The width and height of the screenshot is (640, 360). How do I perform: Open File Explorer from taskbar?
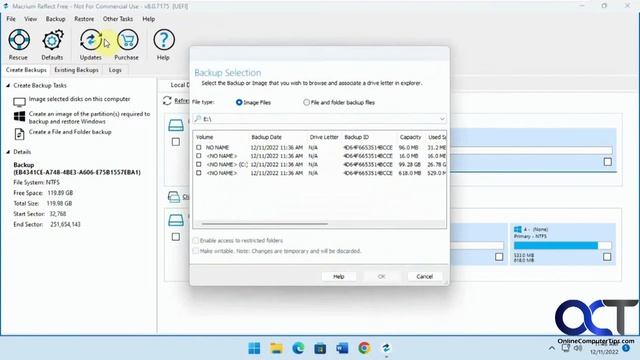(276, 348)
